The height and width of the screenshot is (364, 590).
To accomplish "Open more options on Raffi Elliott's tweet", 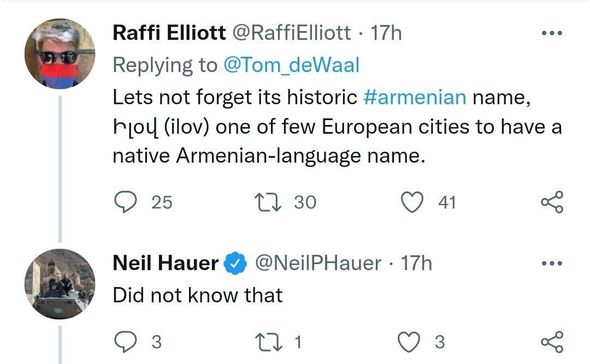I will pyautogui.click(x=552, y=33).
